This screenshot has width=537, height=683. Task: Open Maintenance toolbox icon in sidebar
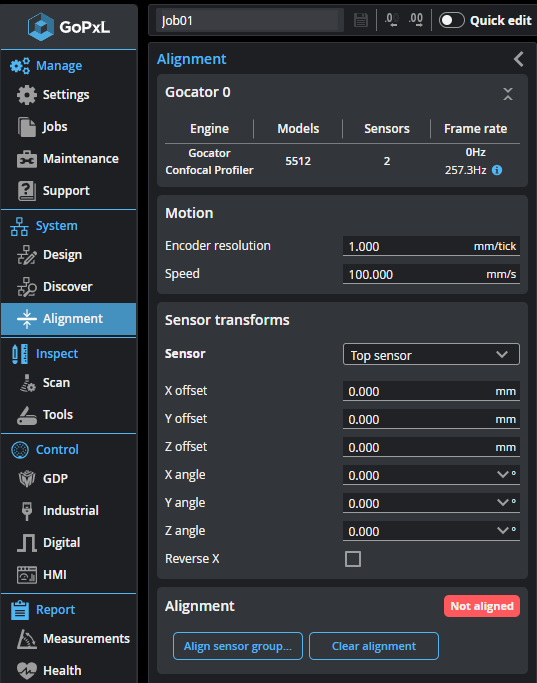(x=27, y=159)
